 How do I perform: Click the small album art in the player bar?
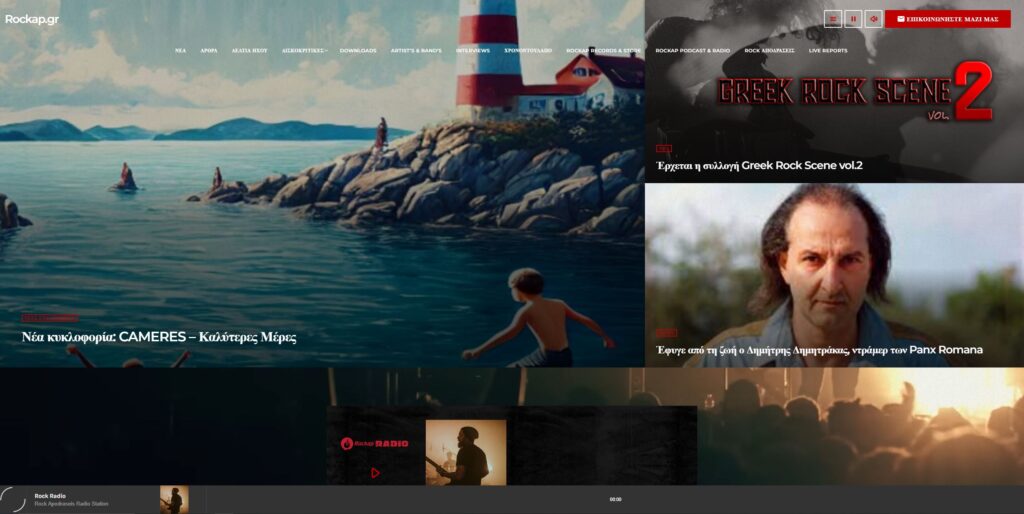pyautogui.click(x=174, y=500)
